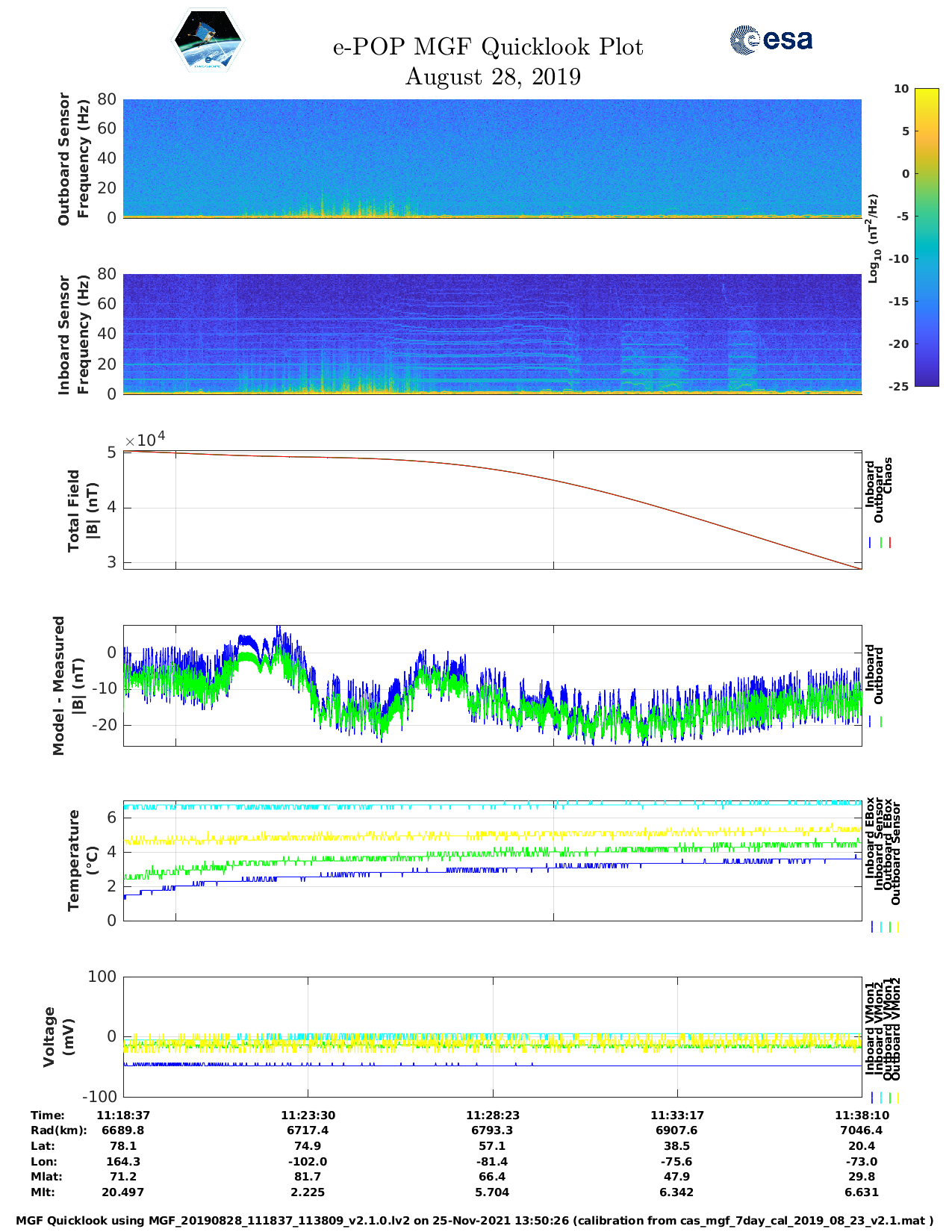Click the Mlt value 20.497

point(122,1192)
